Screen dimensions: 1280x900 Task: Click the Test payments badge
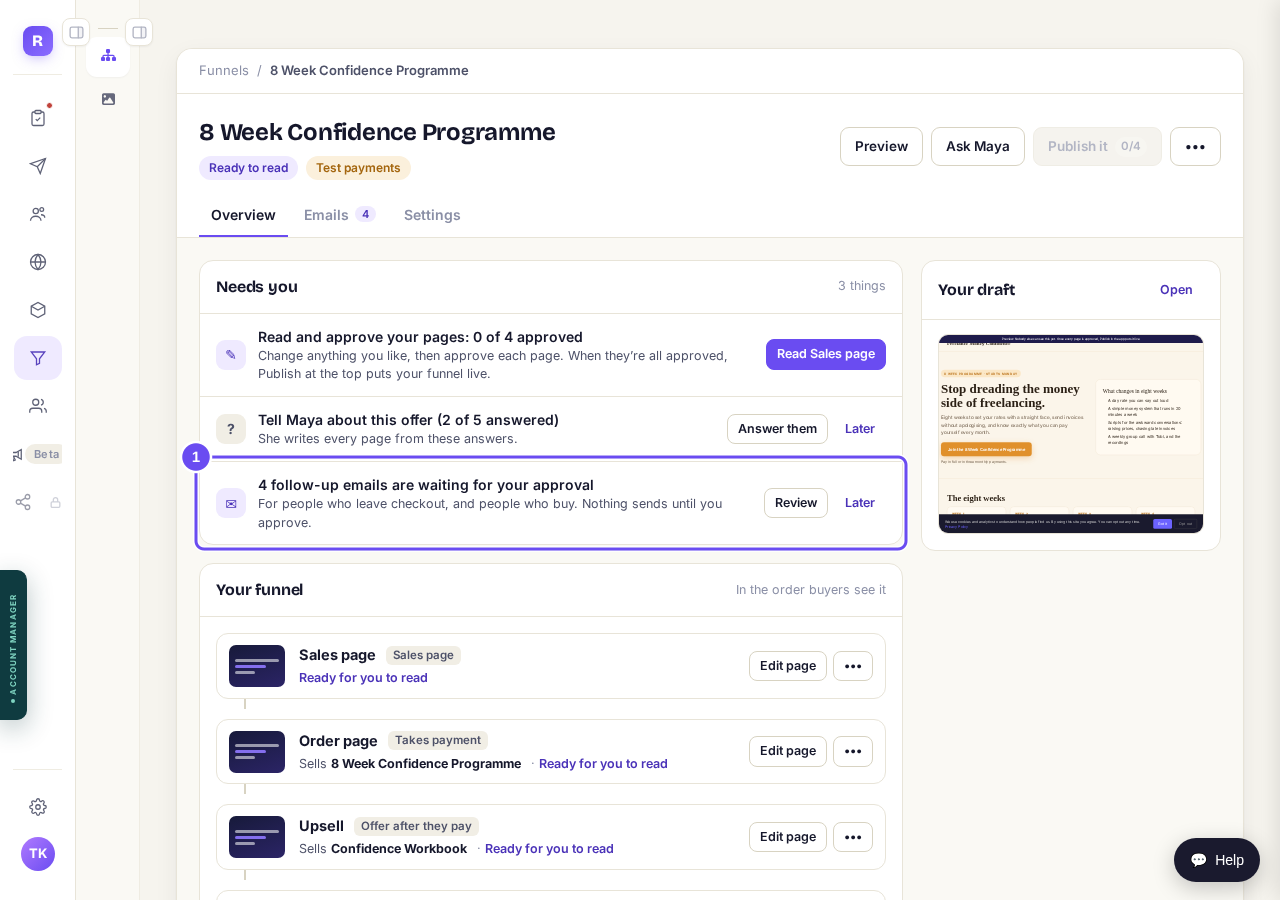coord(358,168)
